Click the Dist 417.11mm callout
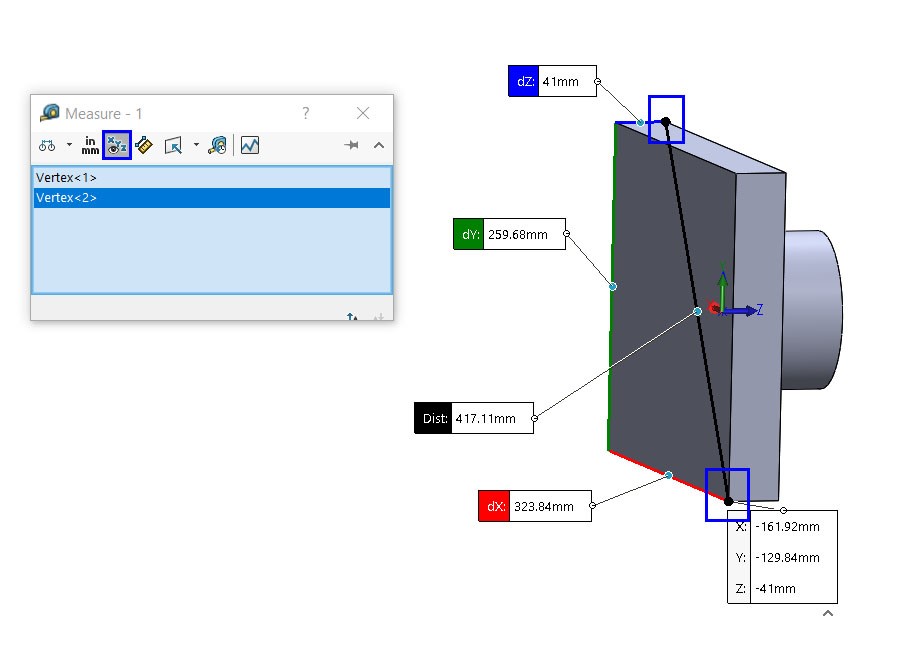Image resolution: width=916 pixels, height=651 pixels. [474, 418]
